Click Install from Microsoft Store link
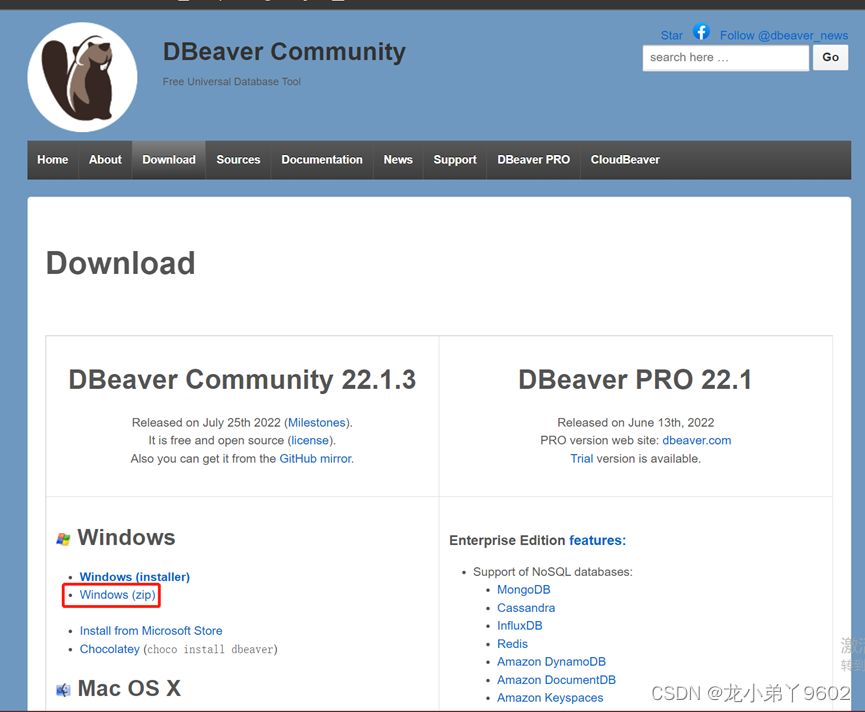The image size is (865, 712). pos(151,631)
